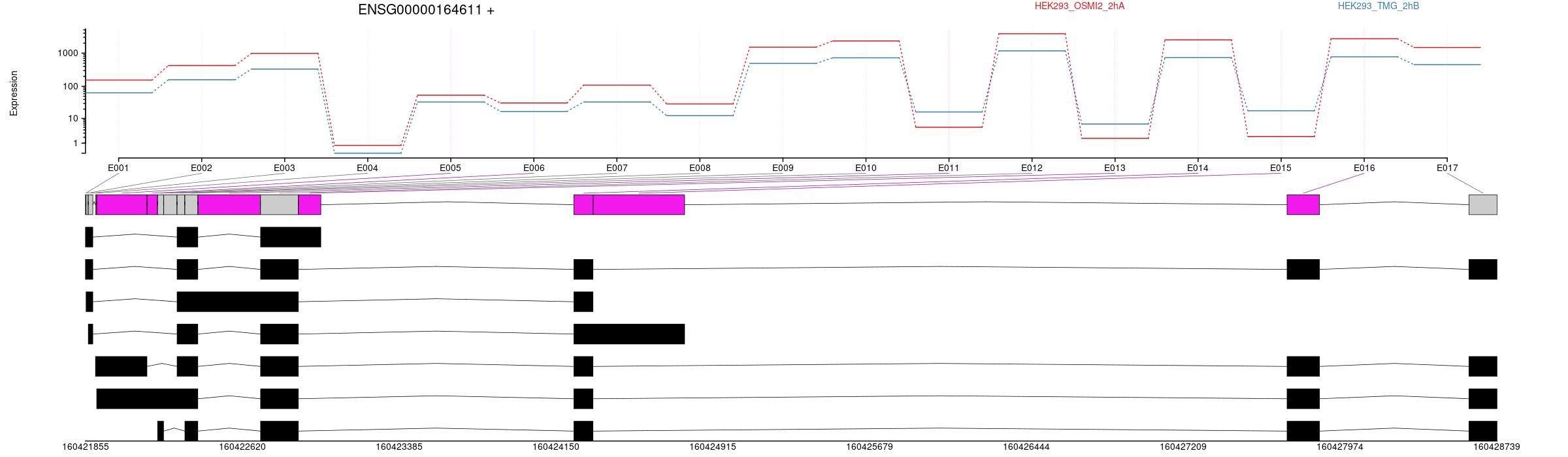Click fourth transcript's long black exon near 160424915

click(x=629, y=334)
